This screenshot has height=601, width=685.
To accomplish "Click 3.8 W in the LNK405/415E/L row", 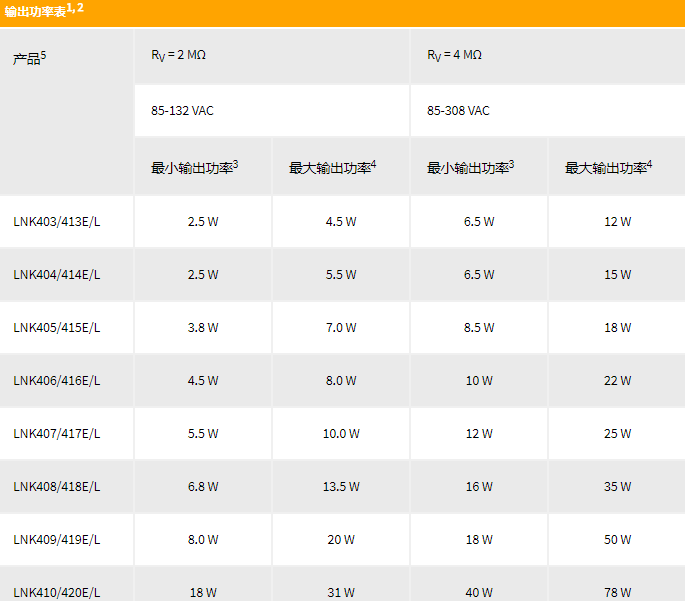I will [x=203, y=328].
